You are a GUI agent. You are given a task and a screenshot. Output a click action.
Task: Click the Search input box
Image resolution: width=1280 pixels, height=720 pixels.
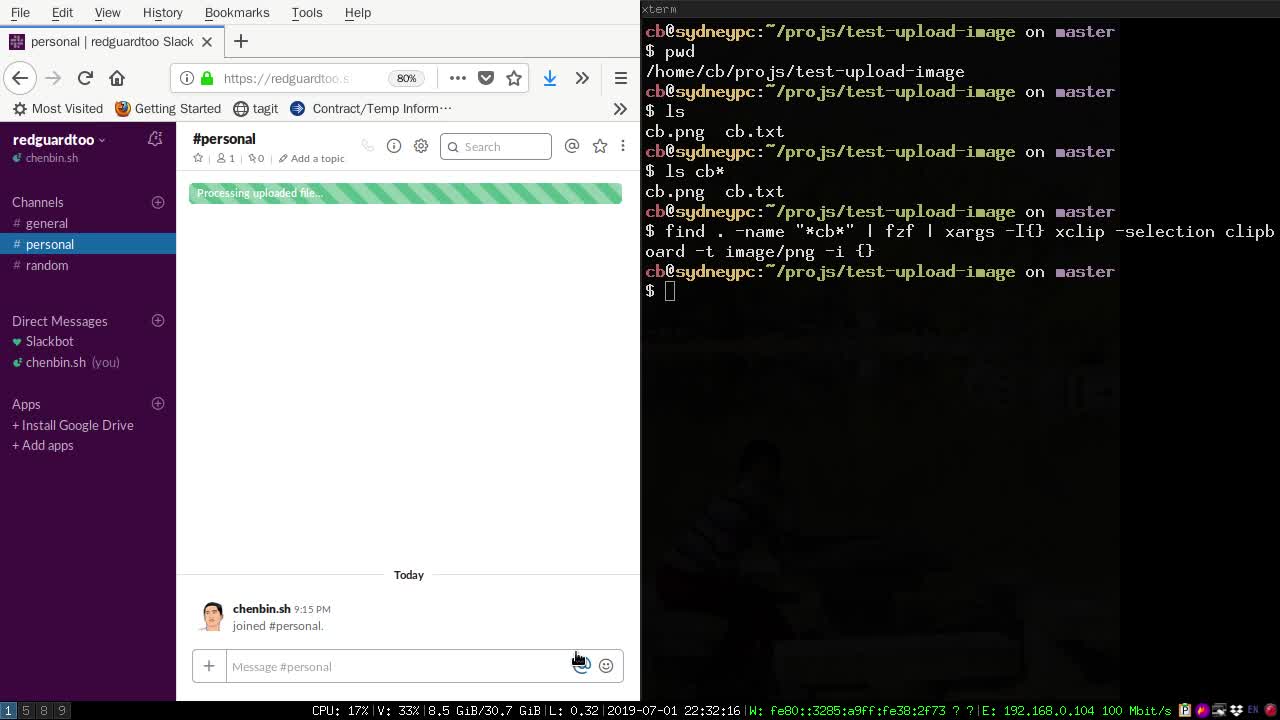coord(496,147)
